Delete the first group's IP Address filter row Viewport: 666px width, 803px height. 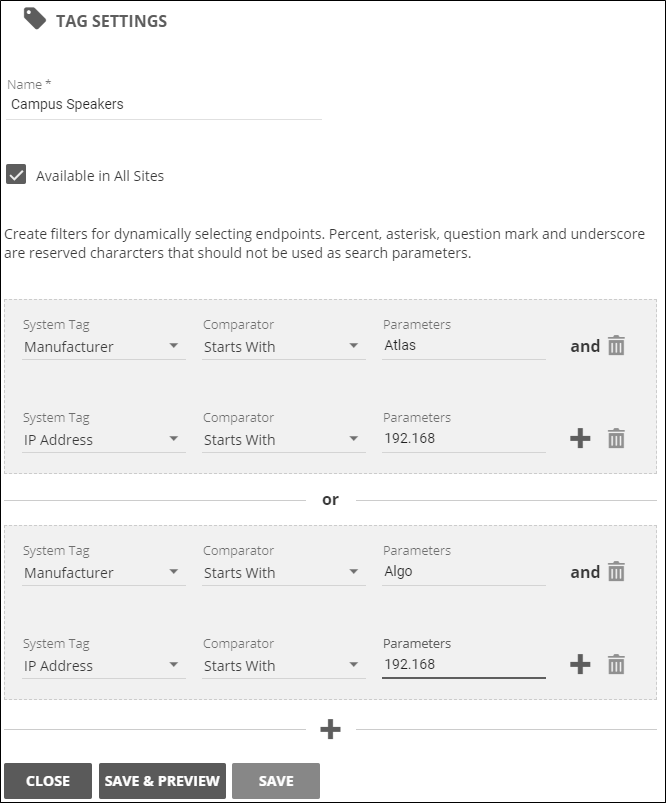pyautogui.click(x=616, y=438)
